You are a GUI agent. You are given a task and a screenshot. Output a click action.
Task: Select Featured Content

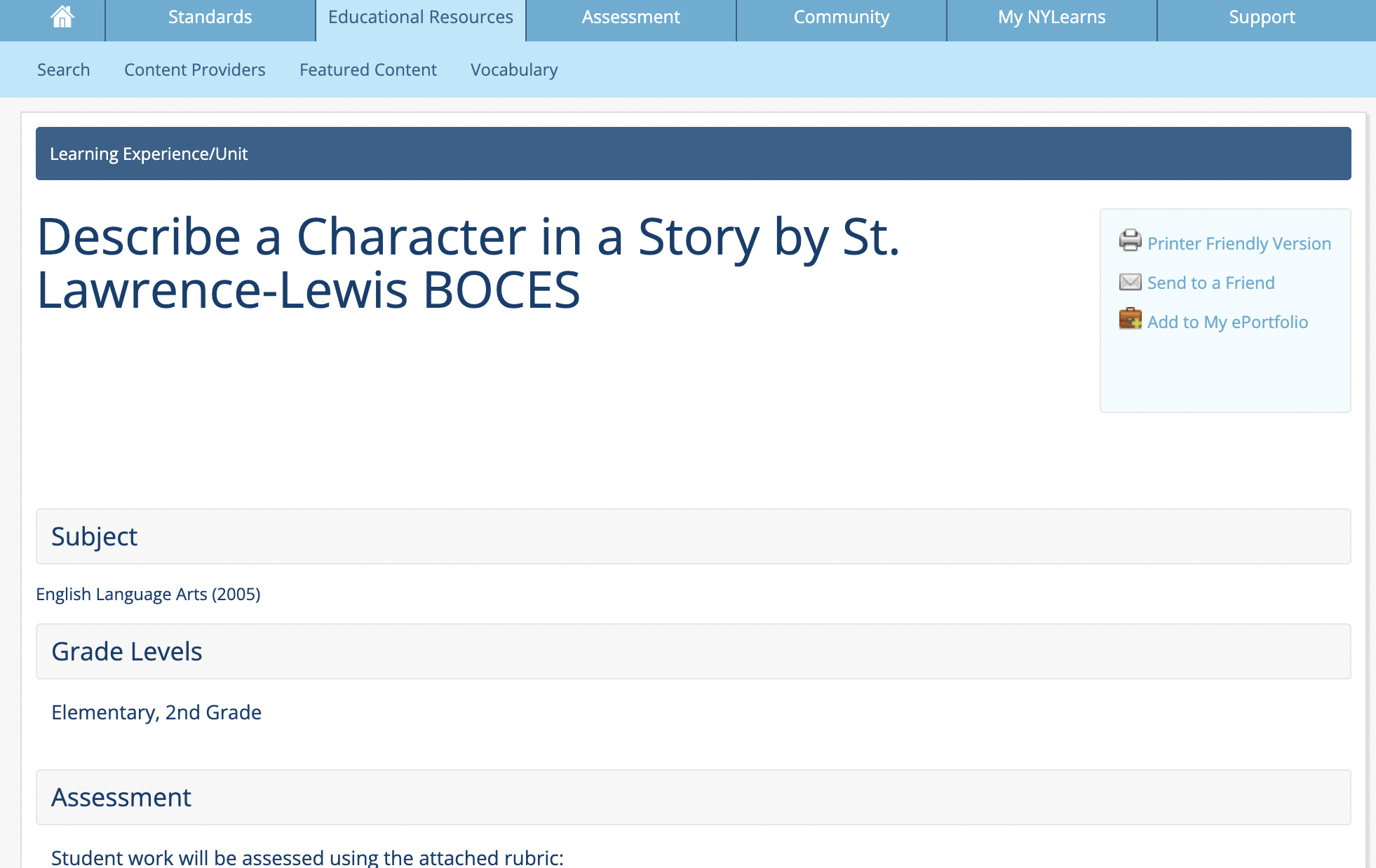click(367, 69)
